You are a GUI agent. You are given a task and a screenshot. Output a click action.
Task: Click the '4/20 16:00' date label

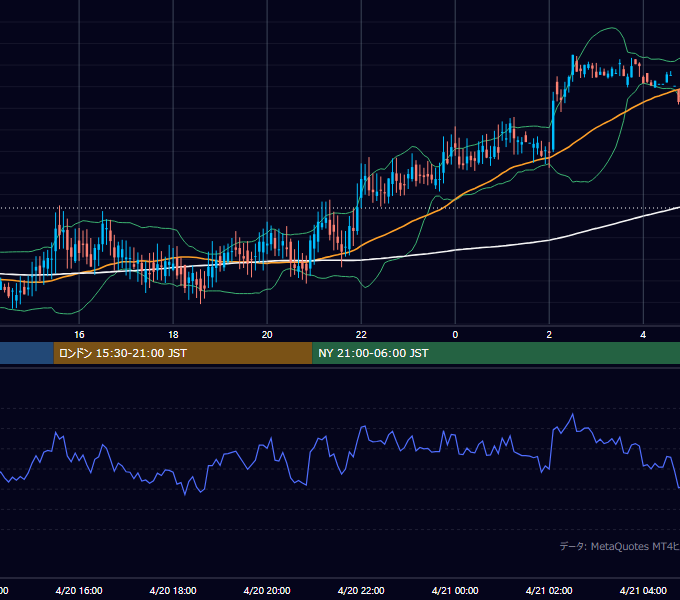(x=79, y=590)
